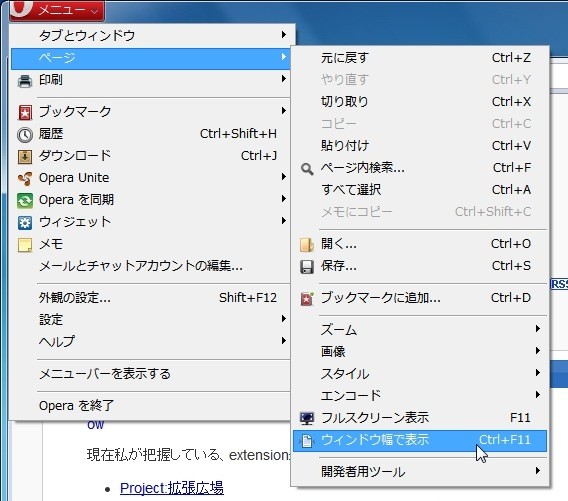Open the red メニュー button

(x=57, y=10)
